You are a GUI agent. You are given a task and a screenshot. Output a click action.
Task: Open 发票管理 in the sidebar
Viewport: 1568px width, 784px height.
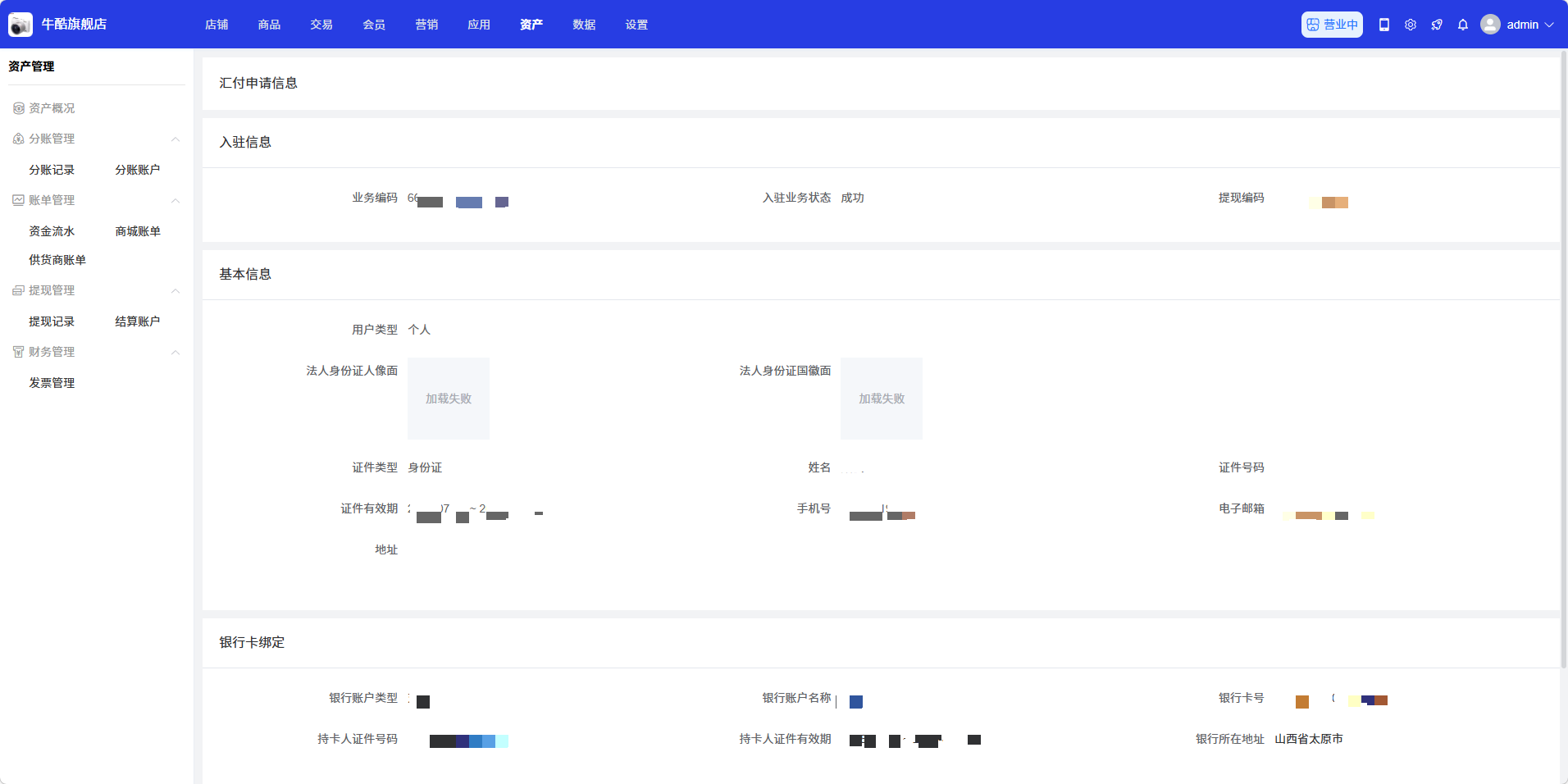click(x=52, y=383)
